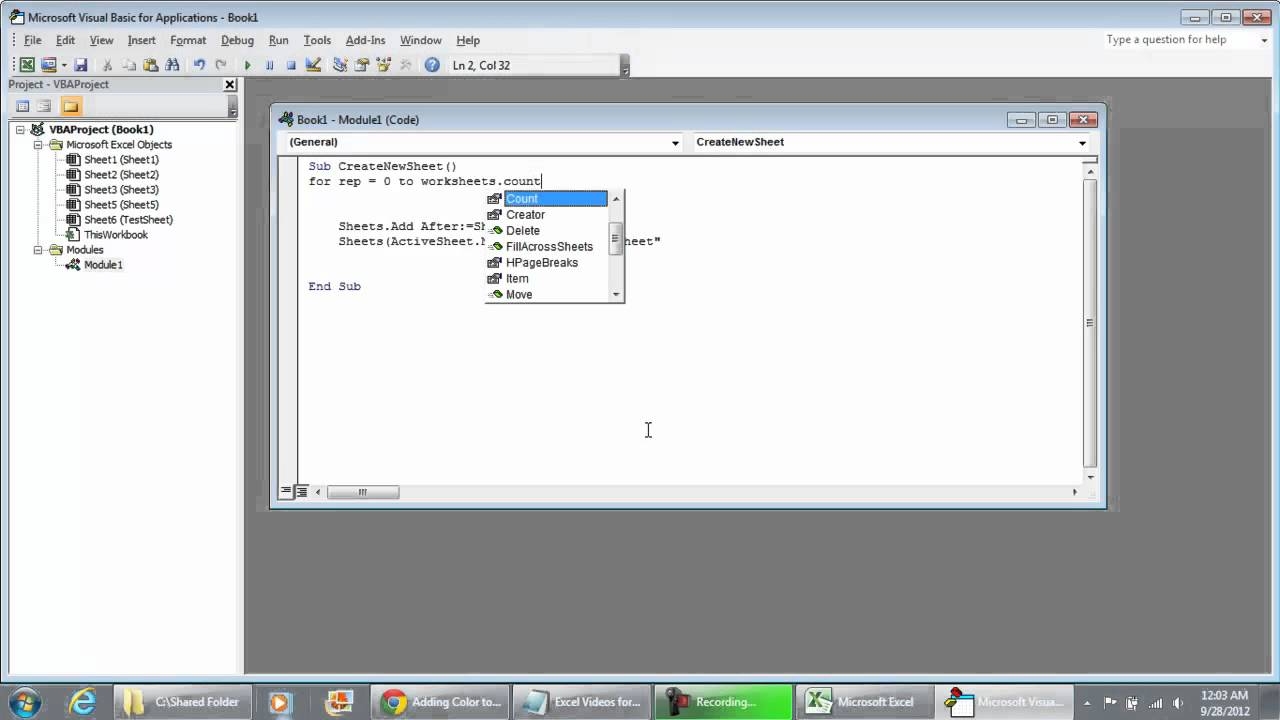
Task: Collapse the Microsoft Excel Objects folder
Action: point(39,145)
